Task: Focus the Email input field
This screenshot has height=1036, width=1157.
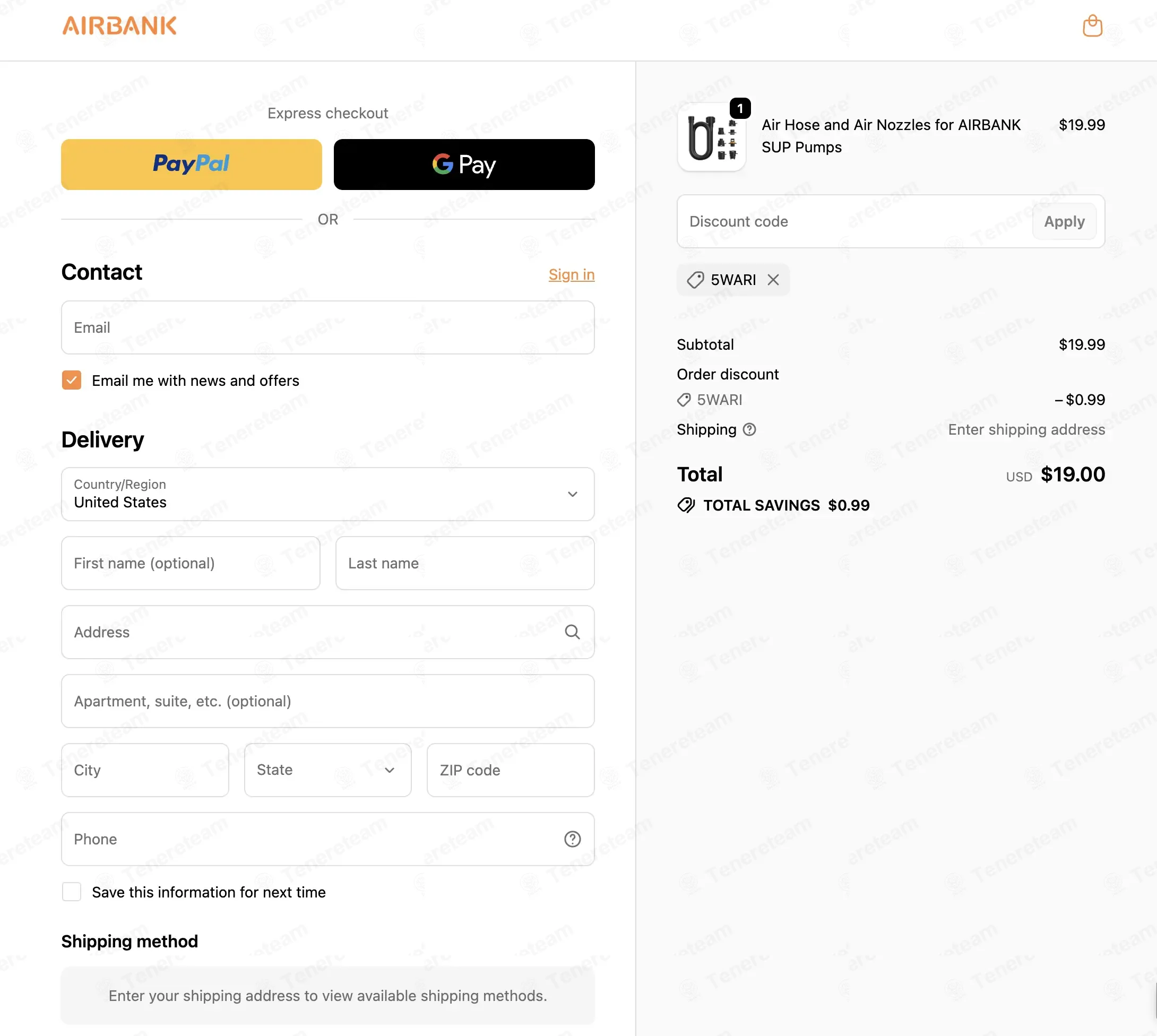Action: pyautogui.click(x=328, y=327)
